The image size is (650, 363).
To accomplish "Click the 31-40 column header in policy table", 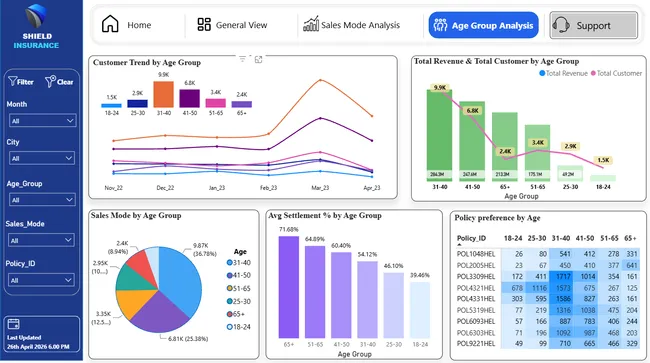I will point(561,238).
